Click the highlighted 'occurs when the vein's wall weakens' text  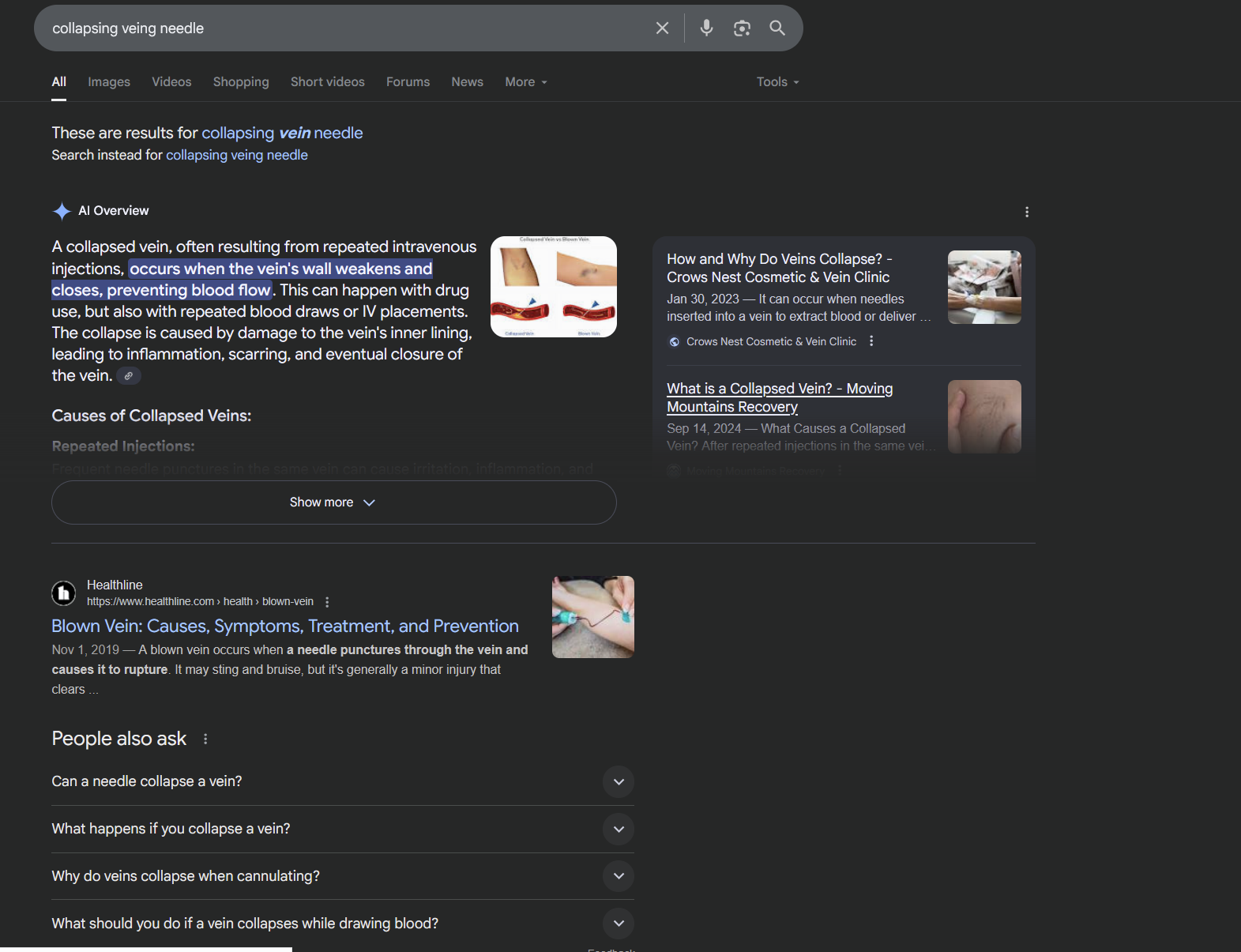[x=242, y=280]
